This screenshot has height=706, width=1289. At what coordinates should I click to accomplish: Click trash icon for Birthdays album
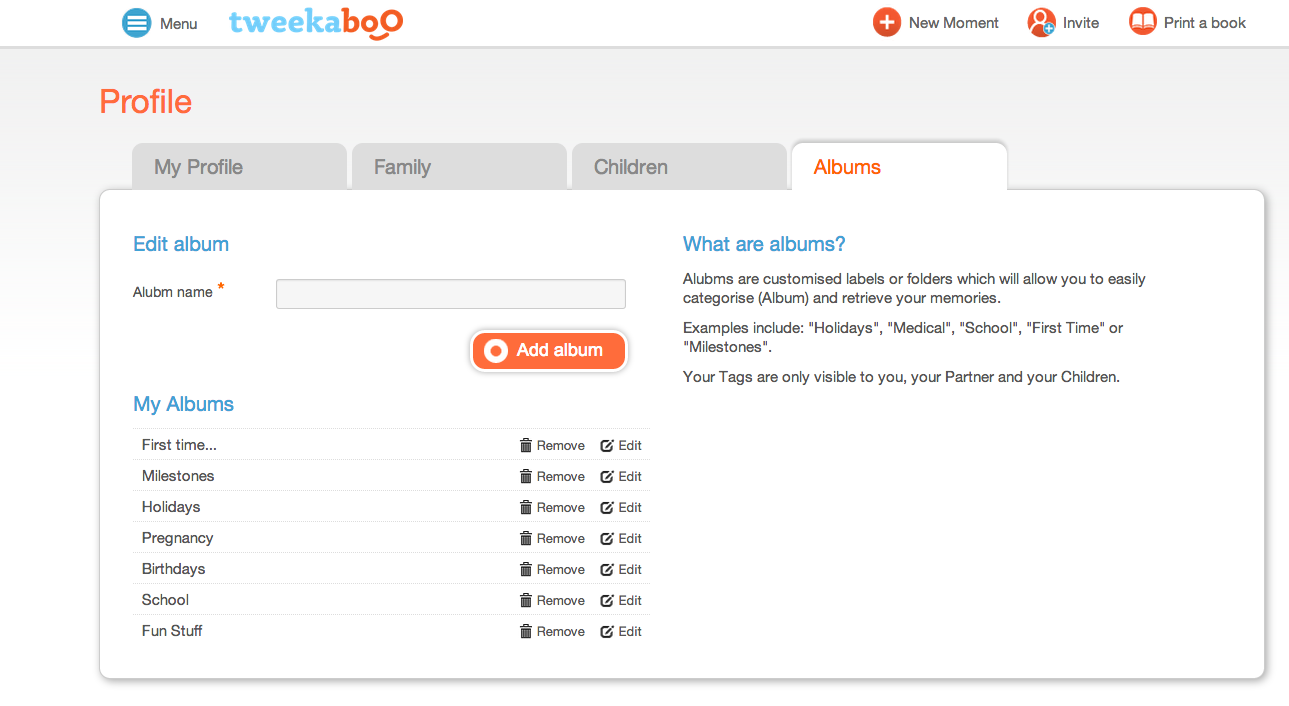click(526, 569)
